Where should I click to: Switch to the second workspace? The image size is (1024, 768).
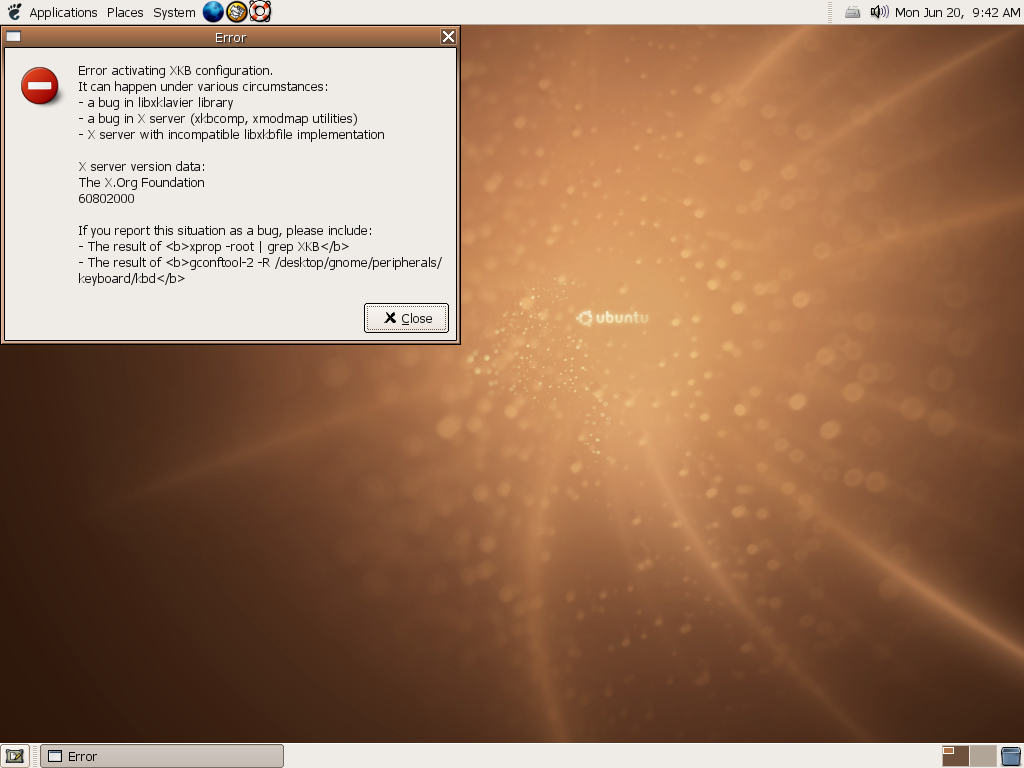pos(983,756)
